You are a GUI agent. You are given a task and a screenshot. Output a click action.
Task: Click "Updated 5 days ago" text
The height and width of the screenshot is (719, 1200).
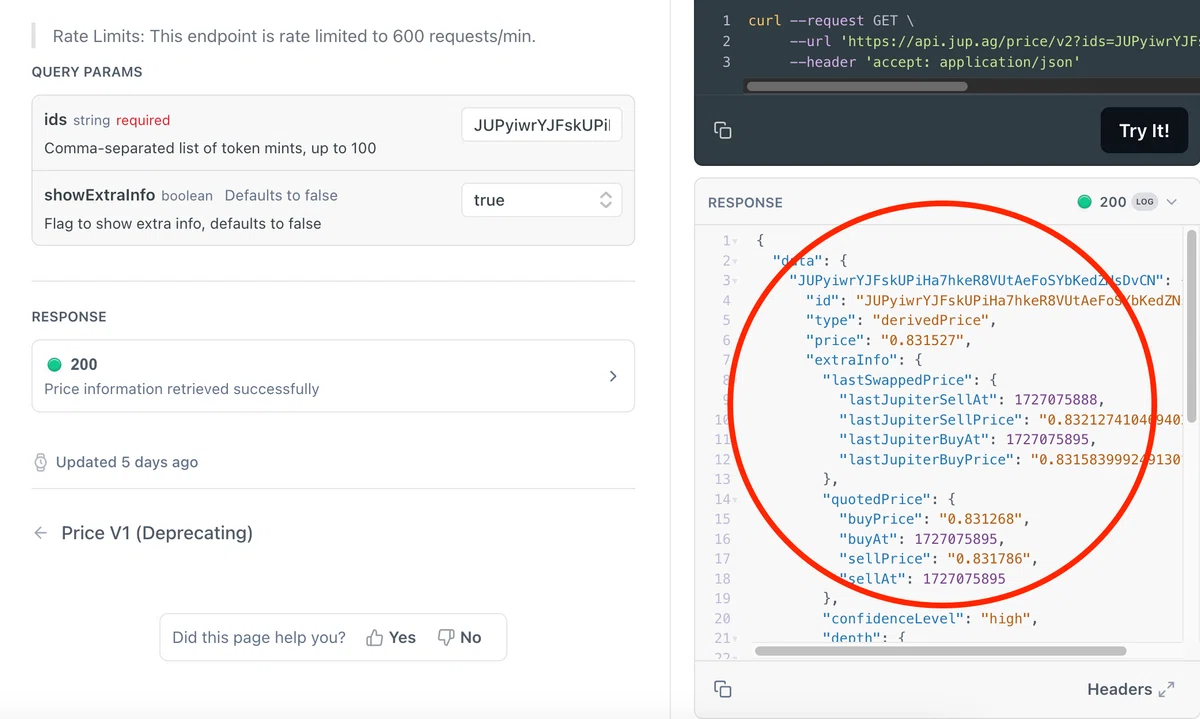click(x=127, y=462)
